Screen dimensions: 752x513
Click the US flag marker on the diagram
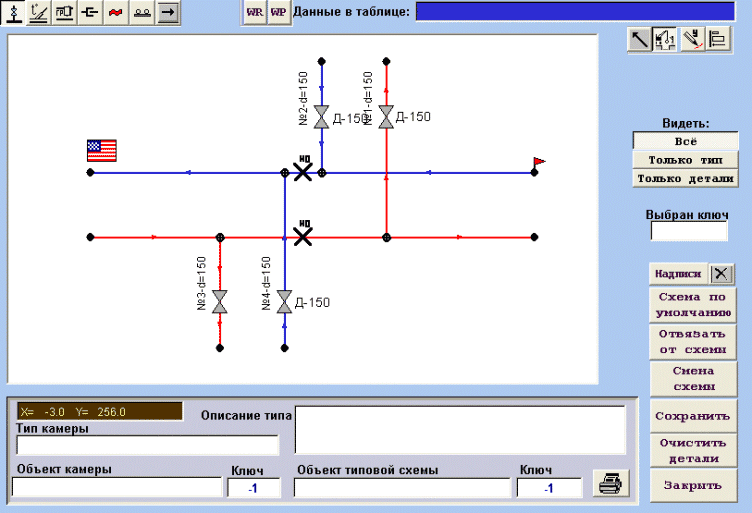click(x=101, y=150)
